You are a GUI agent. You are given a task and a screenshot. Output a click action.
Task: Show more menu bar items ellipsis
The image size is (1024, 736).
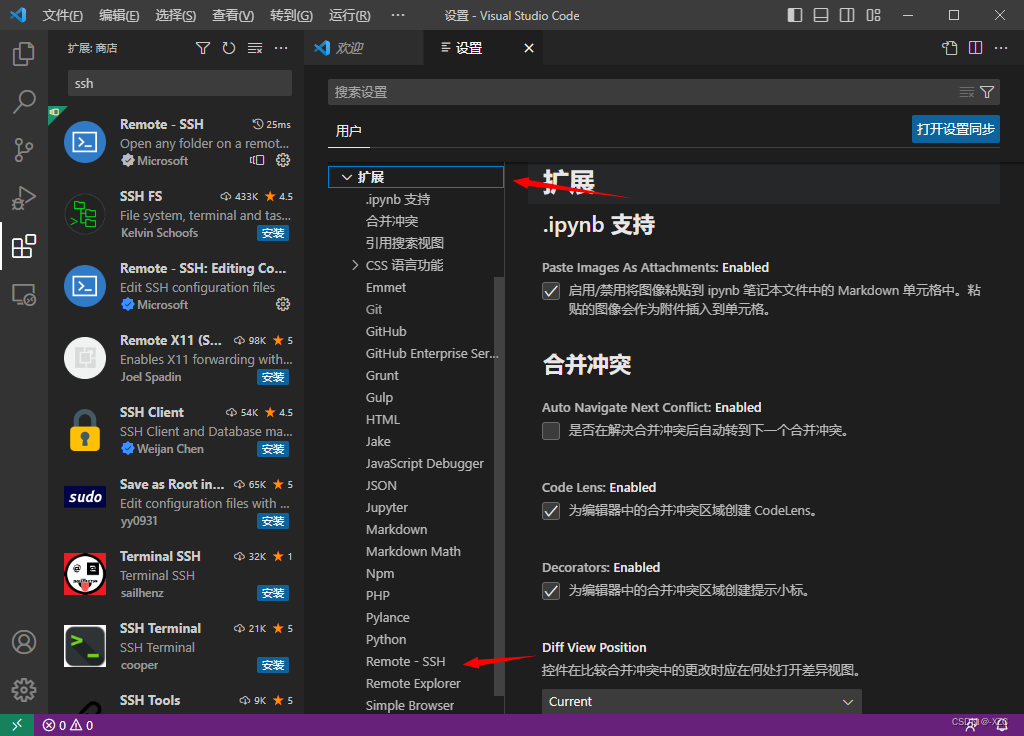click(398, 15)
